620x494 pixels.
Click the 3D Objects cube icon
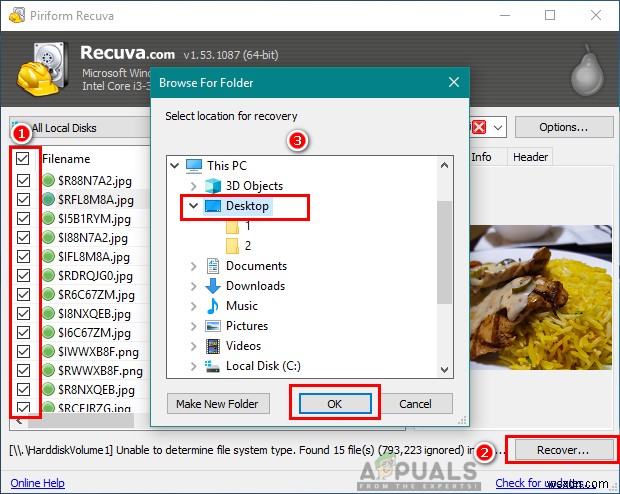pyautogui.click(x=213, y=186)
